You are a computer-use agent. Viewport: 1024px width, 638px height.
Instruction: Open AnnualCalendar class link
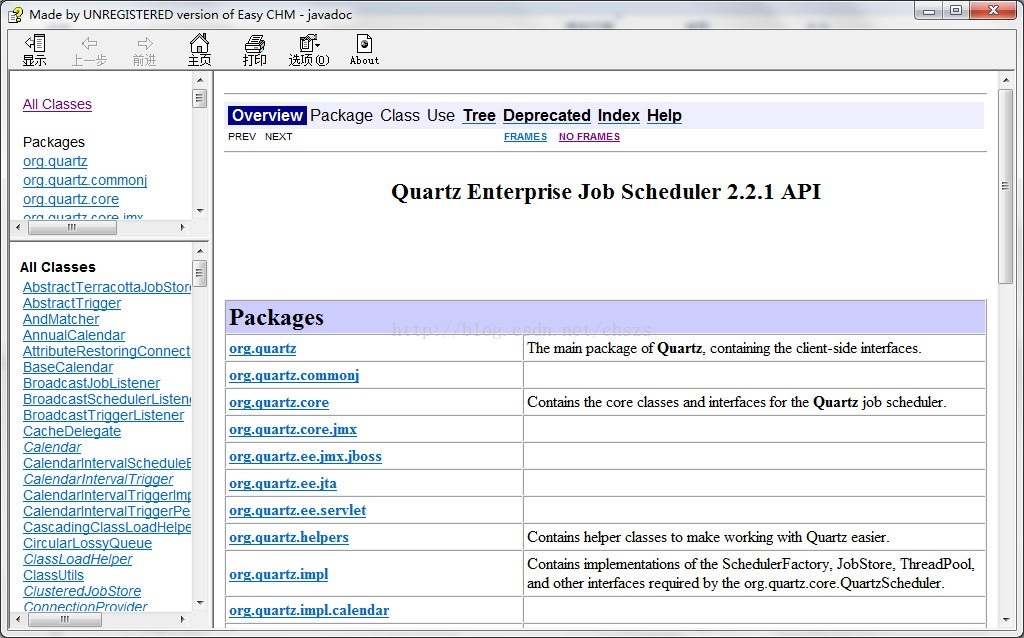click(x=74, y=336)
